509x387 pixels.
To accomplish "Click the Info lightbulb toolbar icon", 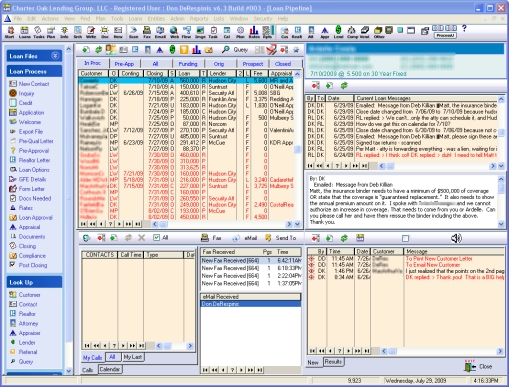I will [x=64, y=32].
